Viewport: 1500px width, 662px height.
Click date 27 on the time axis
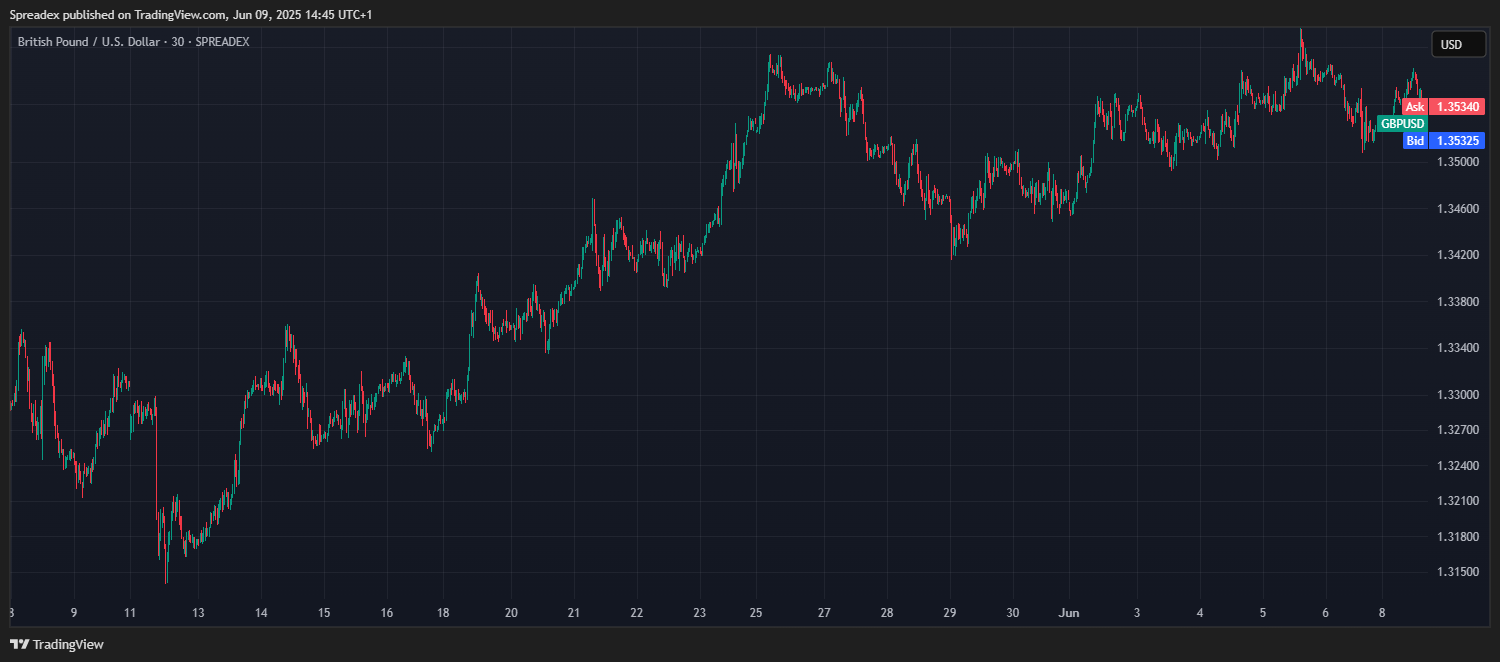tap(824, 613)
